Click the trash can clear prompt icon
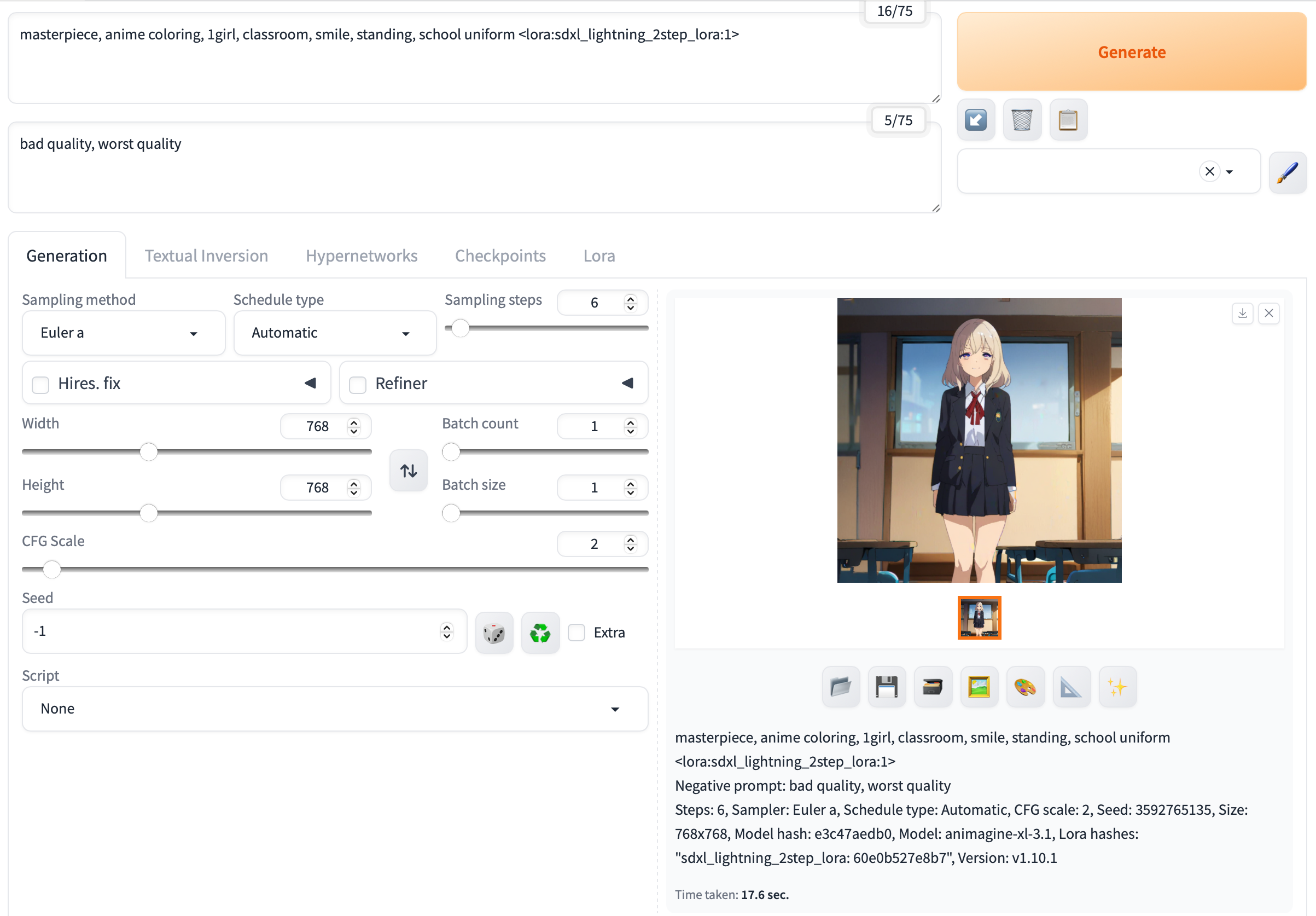Viewport: 1316px width, 916px height. pos(1021,120)
